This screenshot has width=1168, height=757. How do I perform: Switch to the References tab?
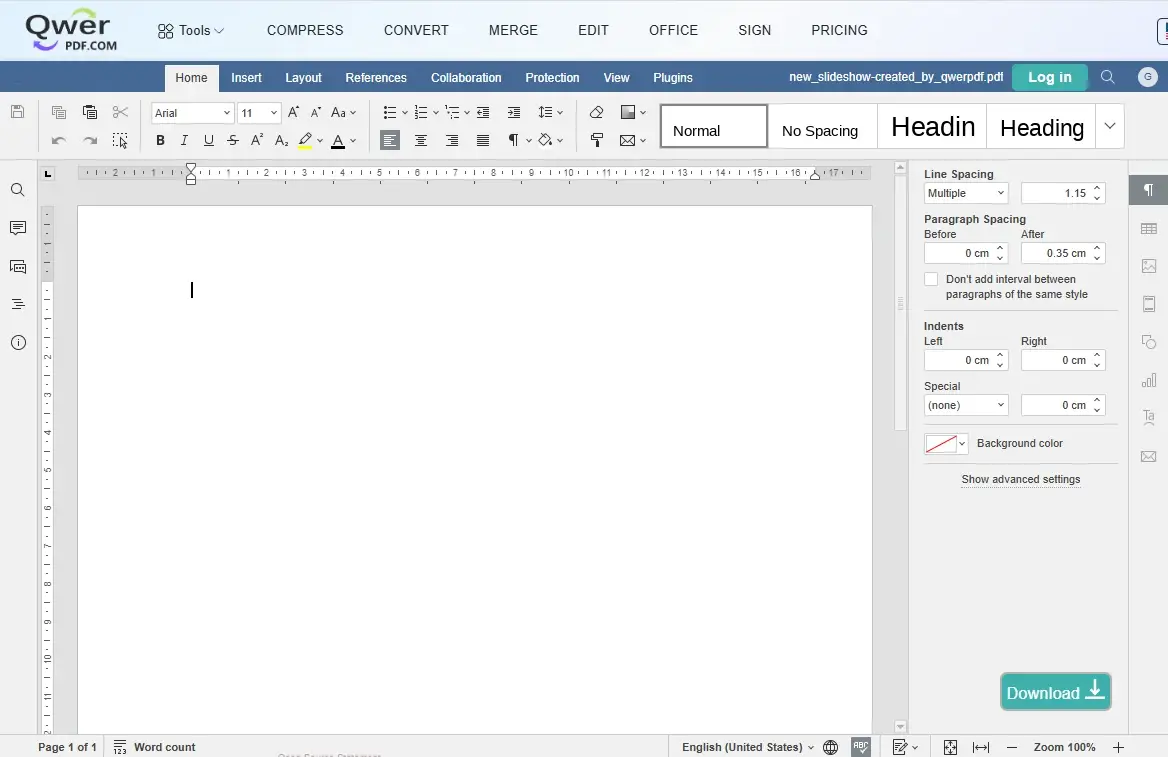pos(375,77)
